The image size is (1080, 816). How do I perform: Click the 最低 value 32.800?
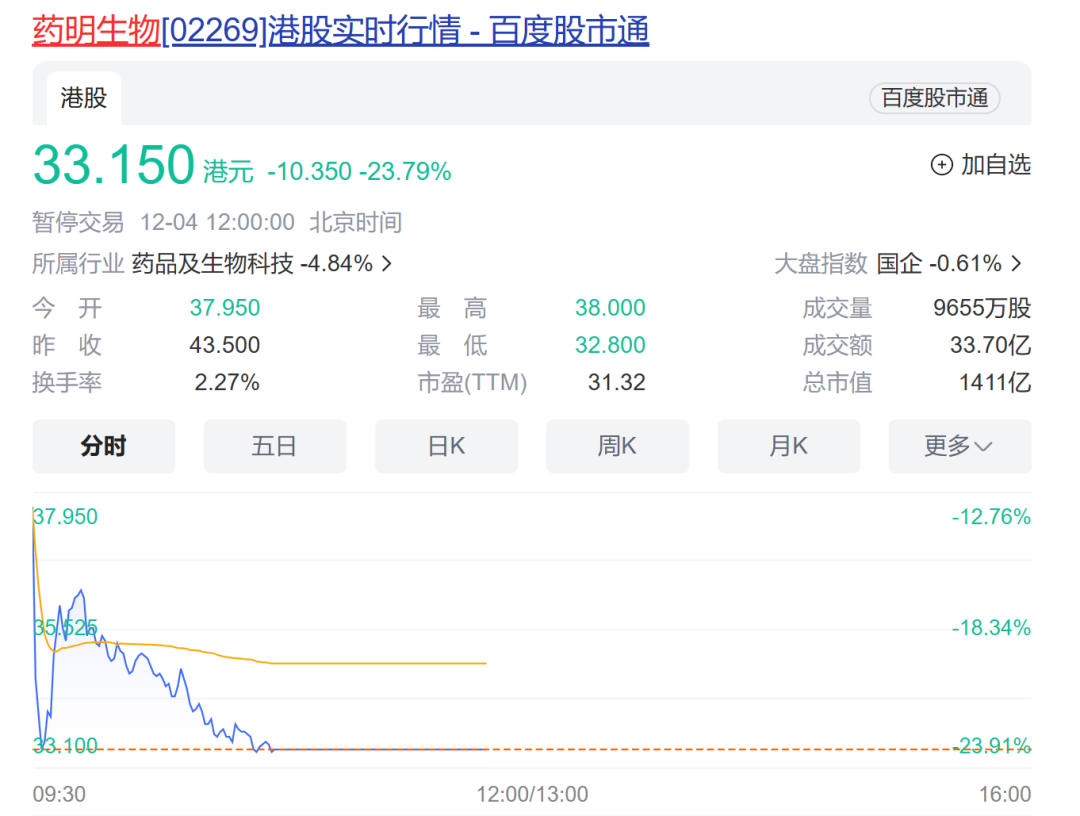(610, 344)
